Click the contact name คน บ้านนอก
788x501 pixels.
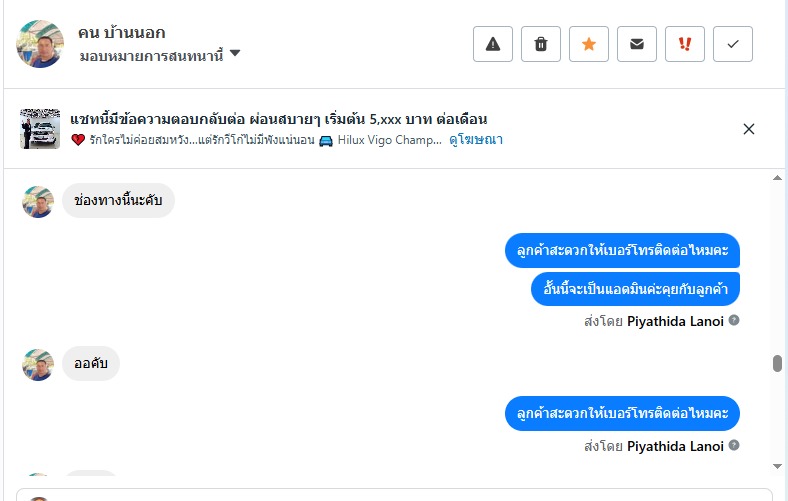click(x=121, y=33)
